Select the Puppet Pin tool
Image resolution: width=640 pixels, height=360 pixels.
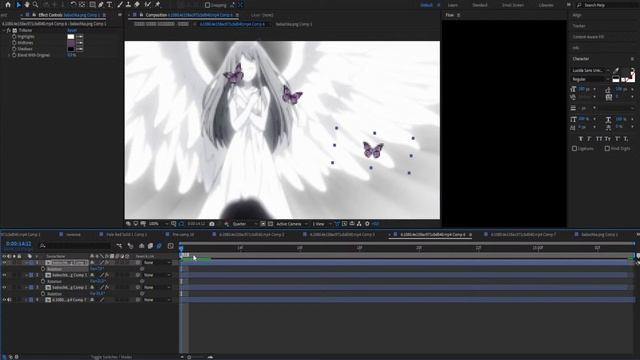(x=158, y=4)
